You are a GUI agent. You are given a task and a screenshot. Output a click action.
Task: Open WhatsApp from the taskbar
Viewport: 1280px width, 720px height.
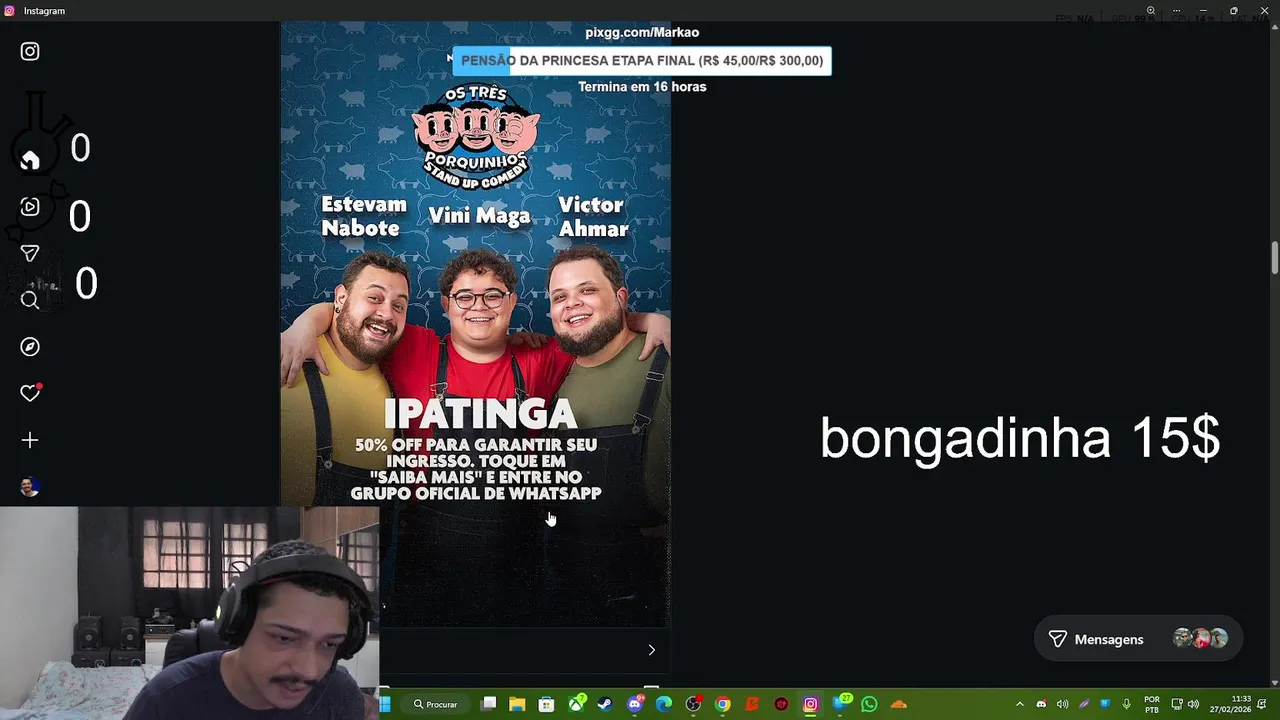coord(869,705)
